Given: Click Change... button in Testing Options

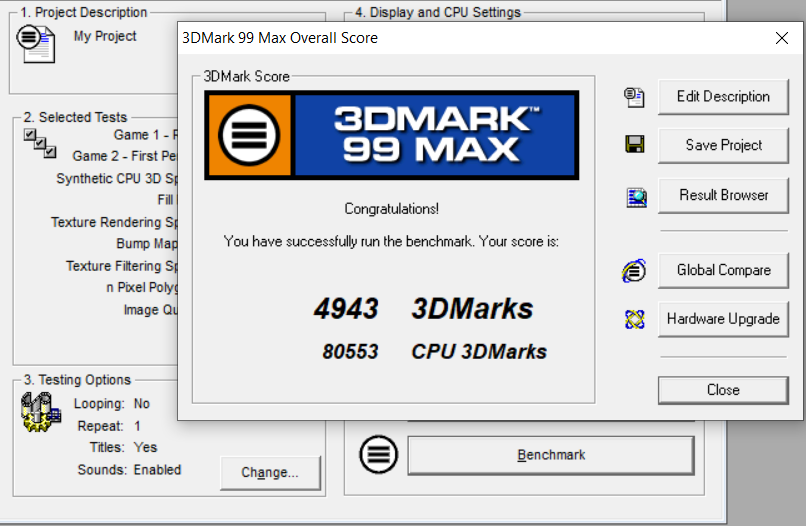Looking at the screenshot, I should (x=270, y=473).
